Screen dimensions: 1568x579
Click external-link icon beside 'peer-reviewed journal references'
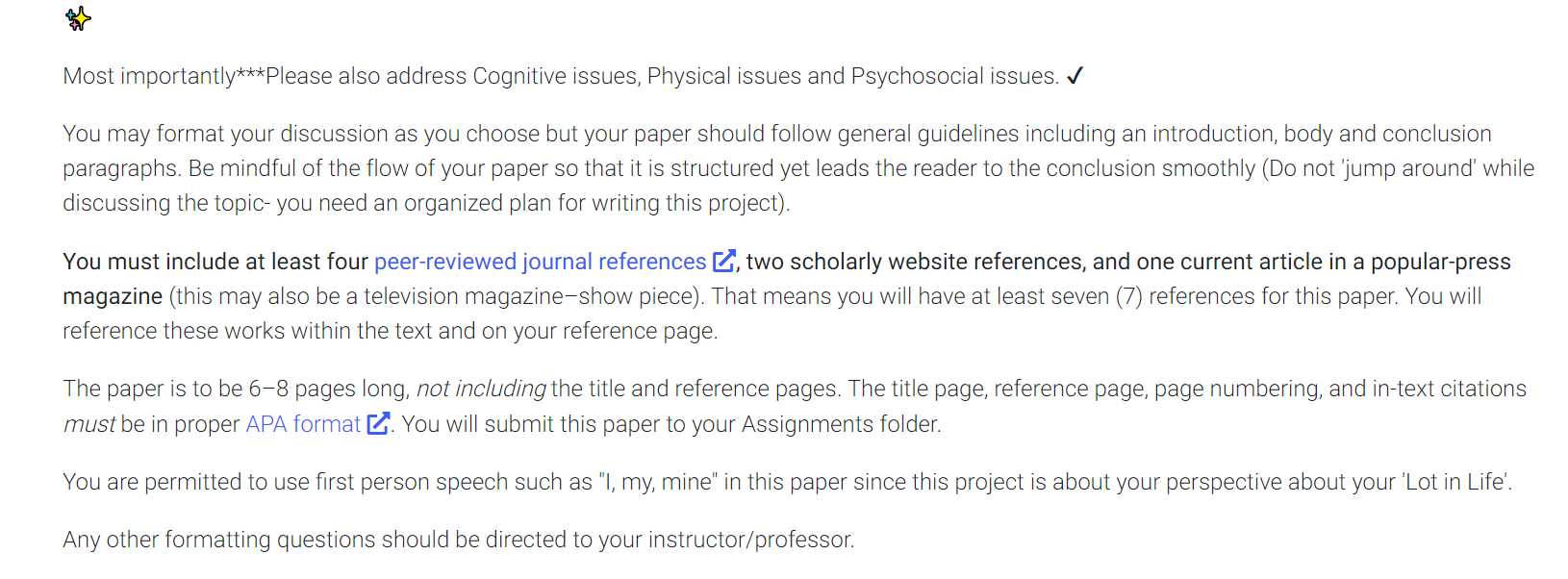pos(723,261)
